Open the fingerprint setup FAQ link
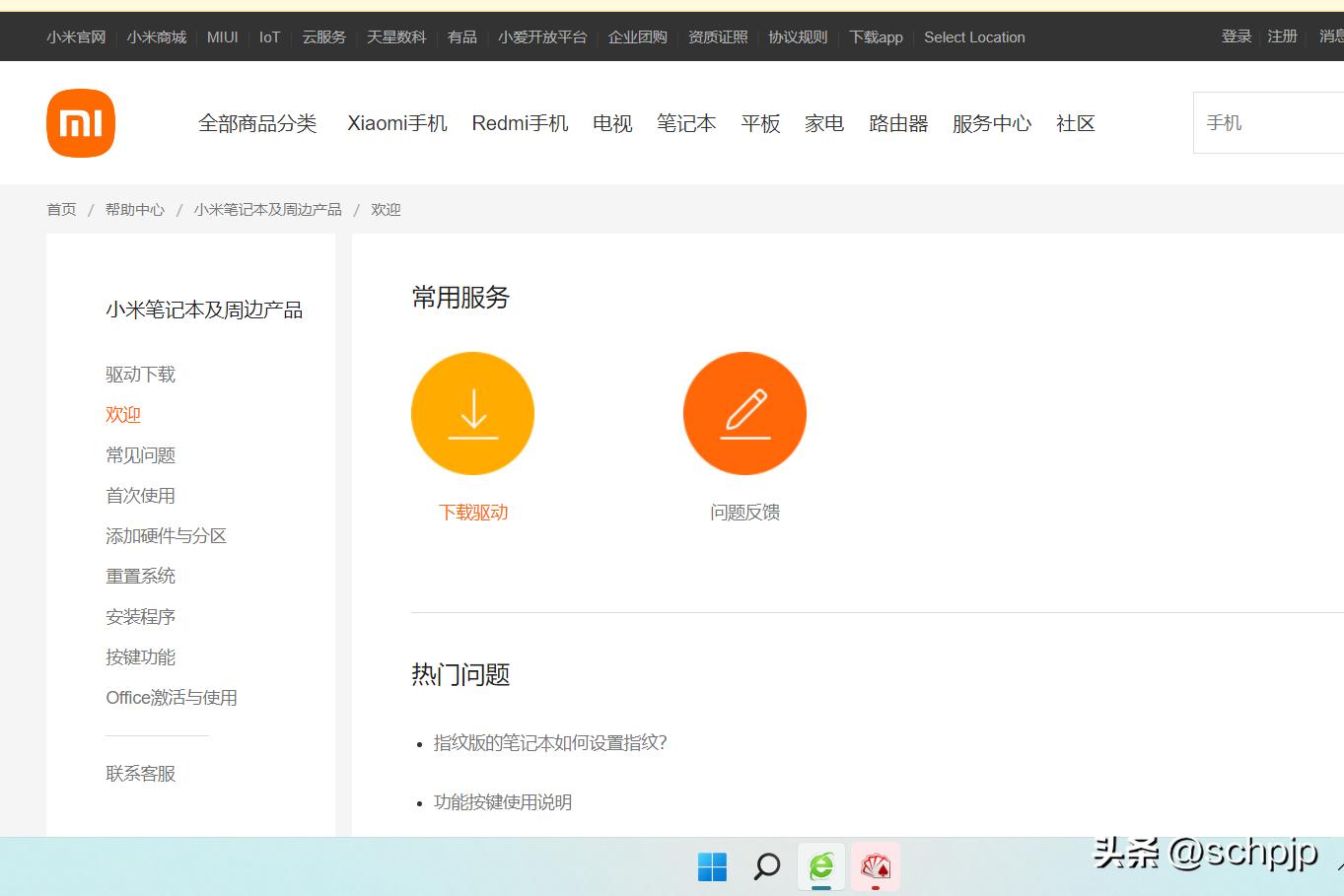1344x896 pixels. pyautogui.click(x=549, y=743)
